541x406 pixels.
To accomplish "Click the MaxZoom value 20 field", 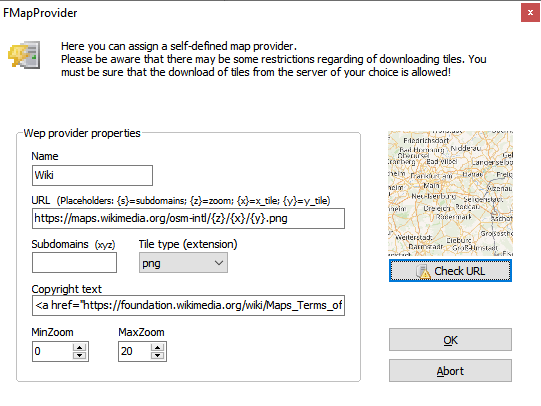I will pyautogui.click(x=135, y=351).
